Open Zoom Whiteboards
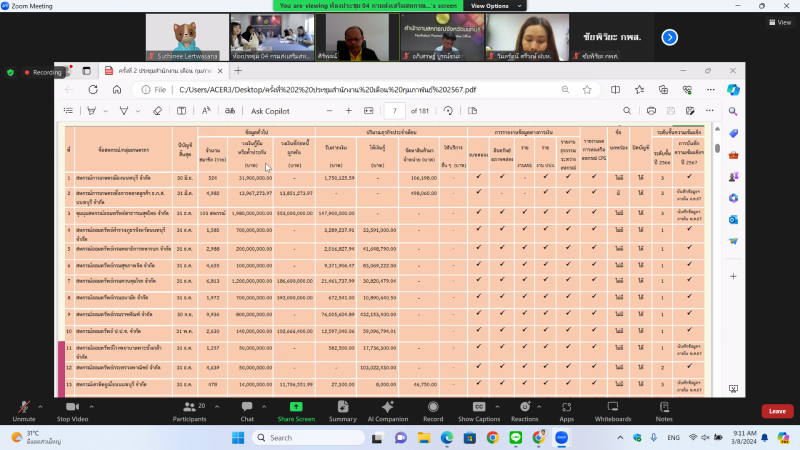This screenshot has height=450, width=800. [x=613, y=410]
